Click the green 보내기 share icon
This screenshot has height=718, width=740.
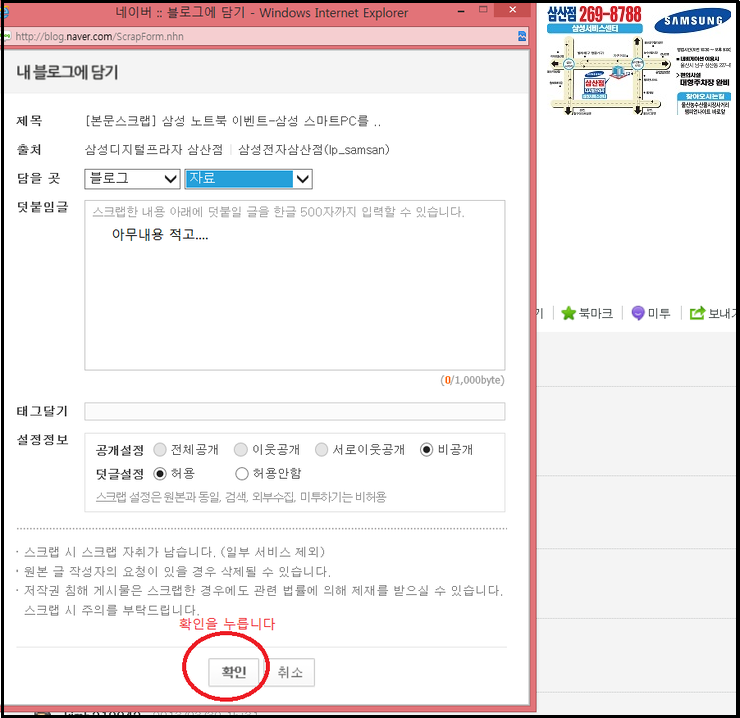(697, 313)
